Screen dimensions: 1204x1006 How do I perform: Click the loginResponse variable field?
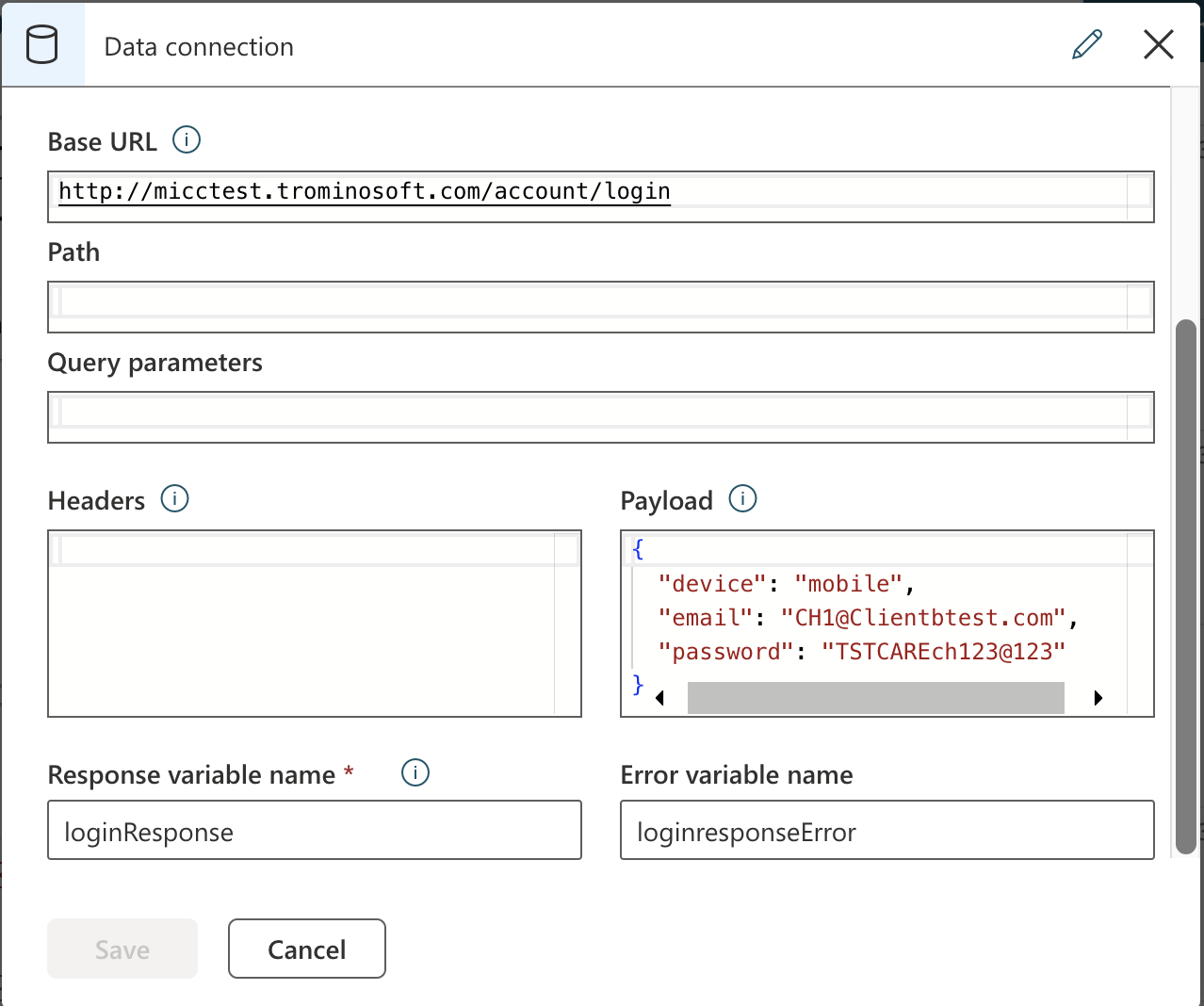(314, 830)
